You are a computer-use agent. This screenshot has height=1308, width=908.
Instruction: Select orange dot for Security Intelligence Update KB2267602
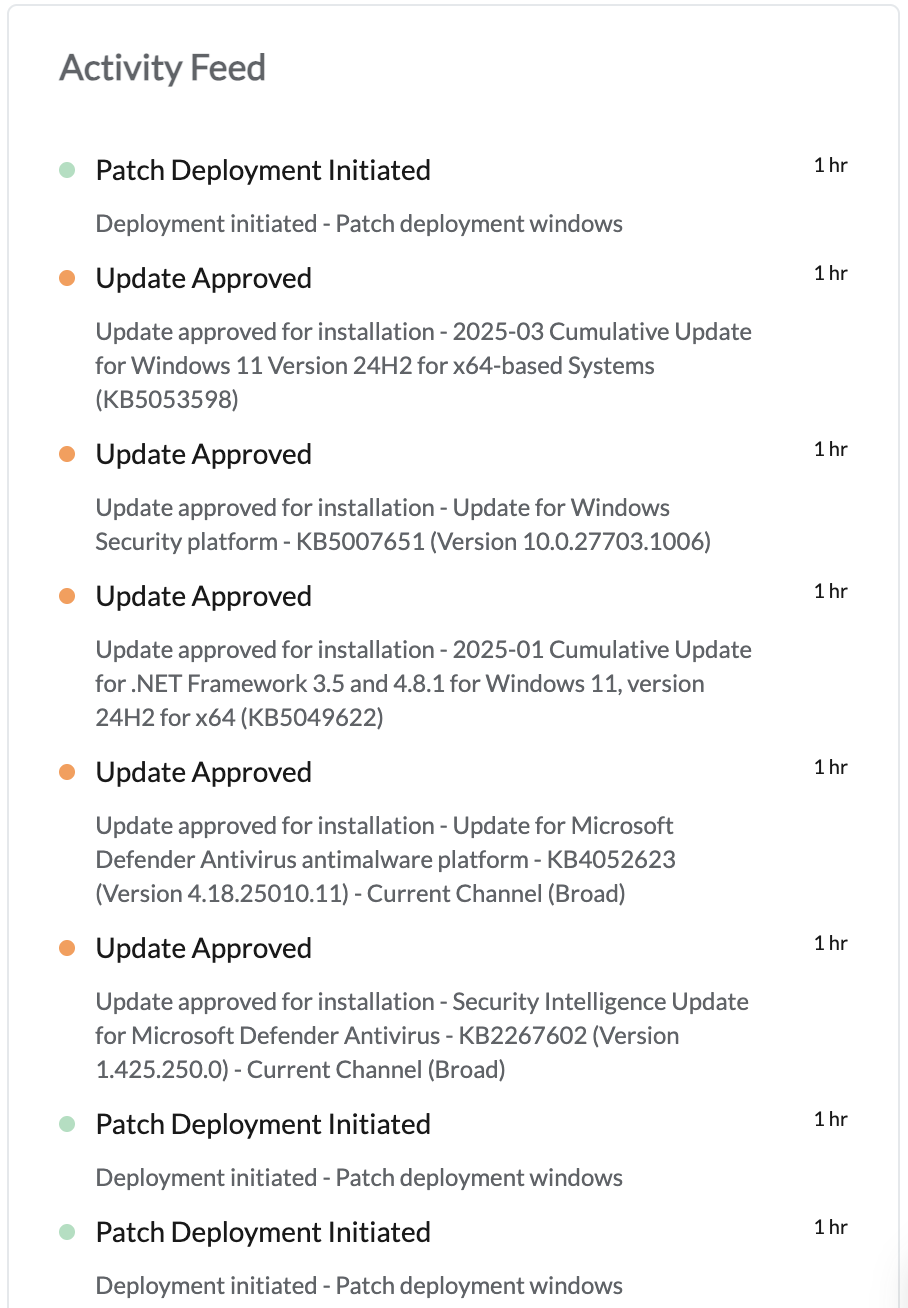click(x=67, y=949)
